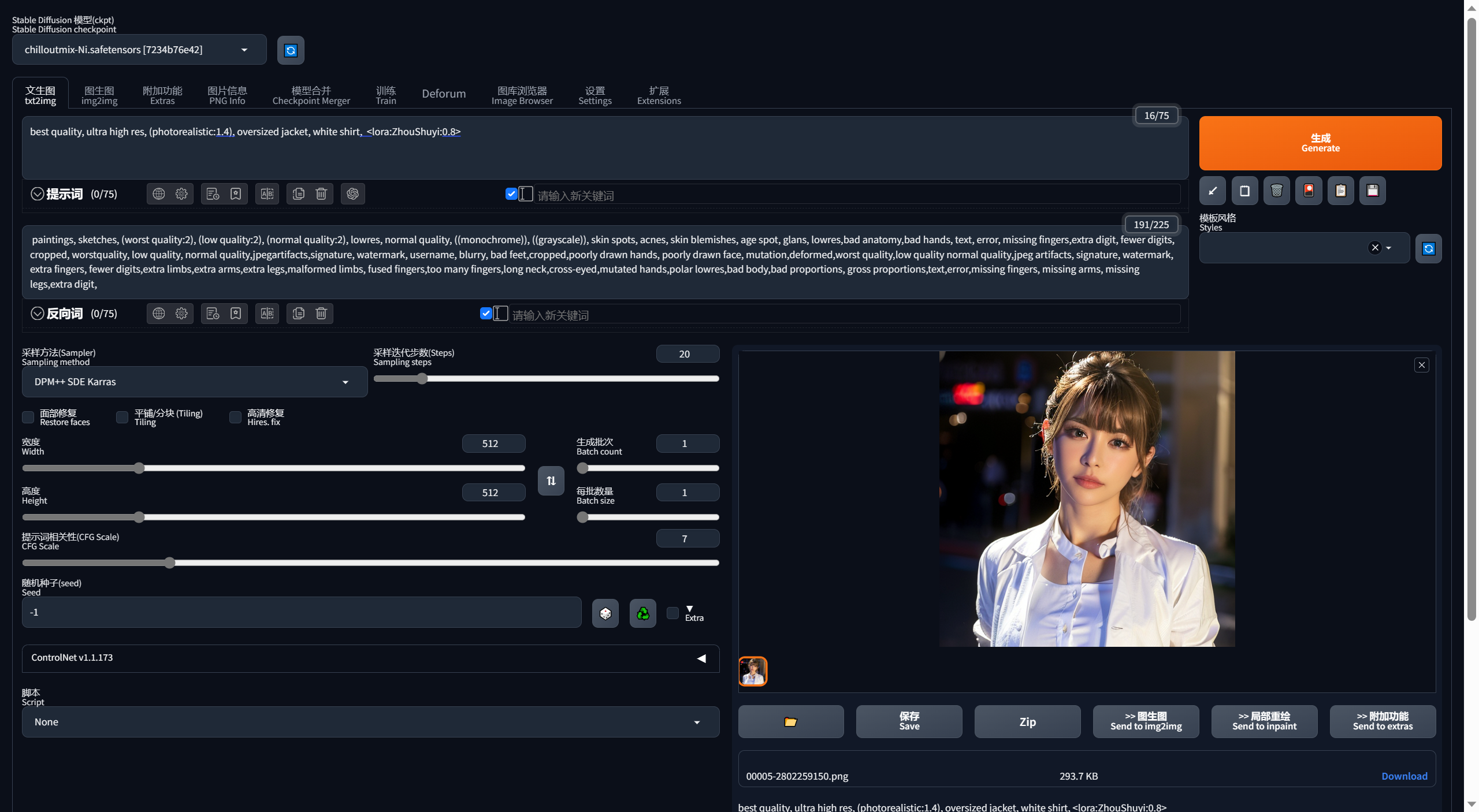This screenshot has height=812, width=1479.
Task: Copy negative prompt with 反向词 copy icon
Action: (298, 314)
